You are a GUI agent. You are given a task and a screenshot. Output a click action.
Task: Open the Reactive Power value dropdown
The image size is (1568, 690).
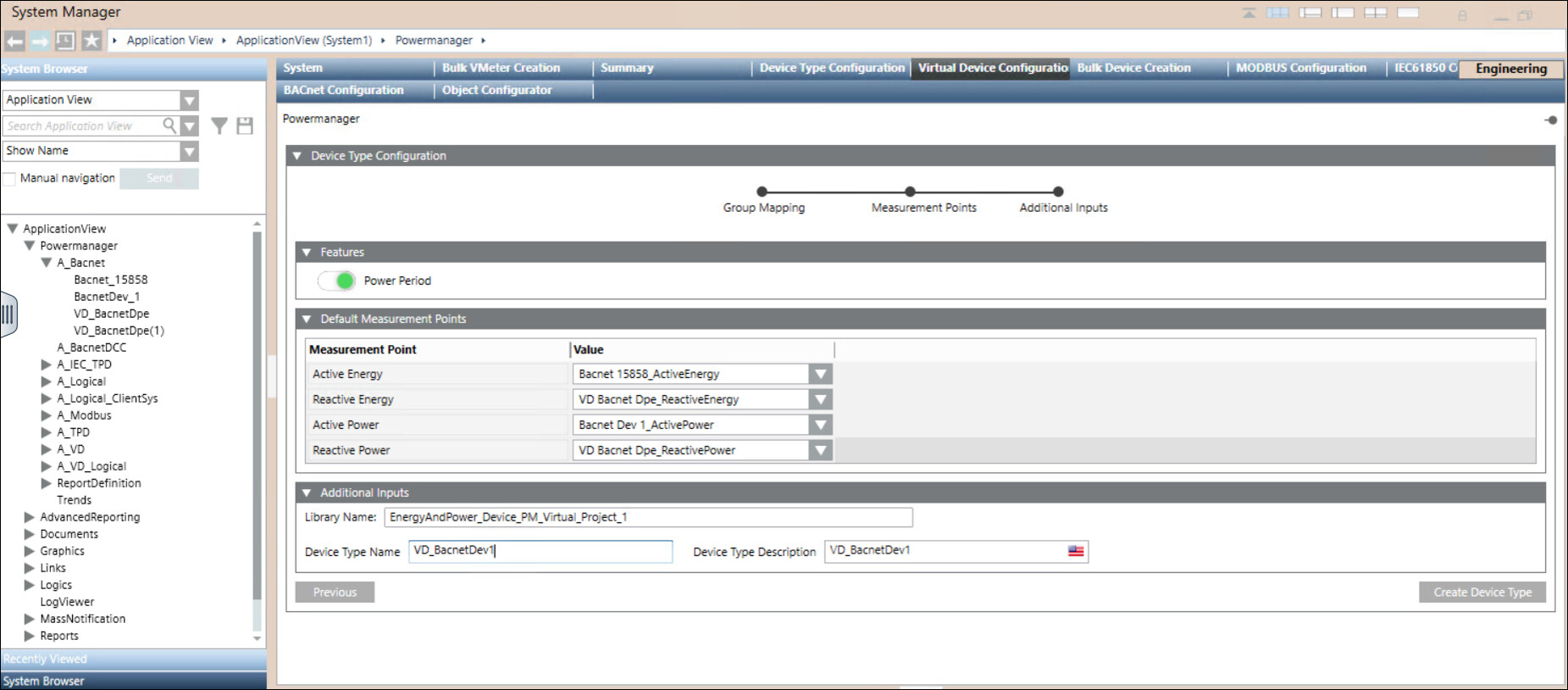click(819, 451)
